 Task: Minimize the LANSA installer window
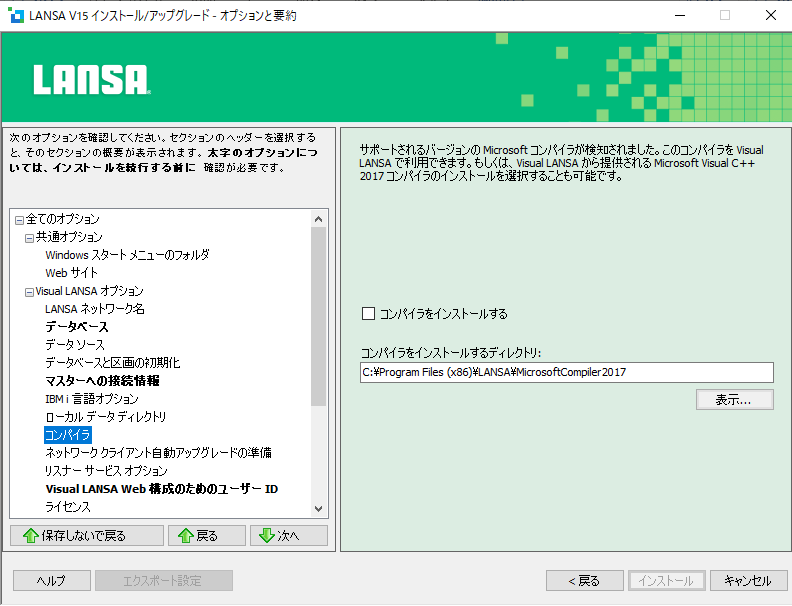[x=680, y=16]
